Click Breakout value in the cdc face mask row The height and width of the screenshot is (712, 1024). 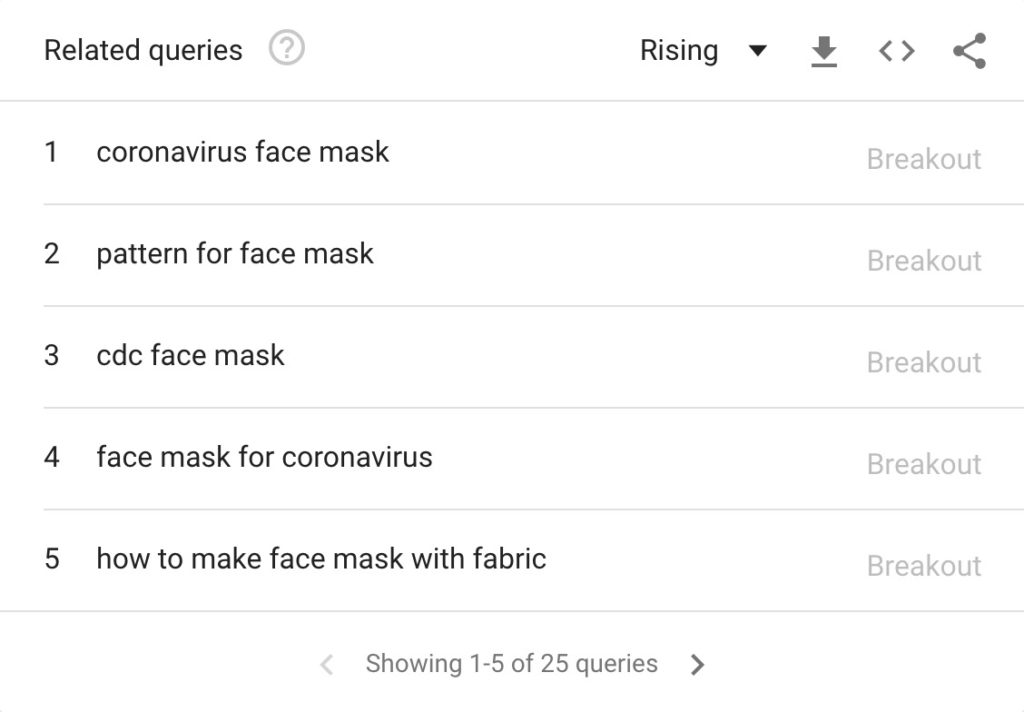coord(923,362)
